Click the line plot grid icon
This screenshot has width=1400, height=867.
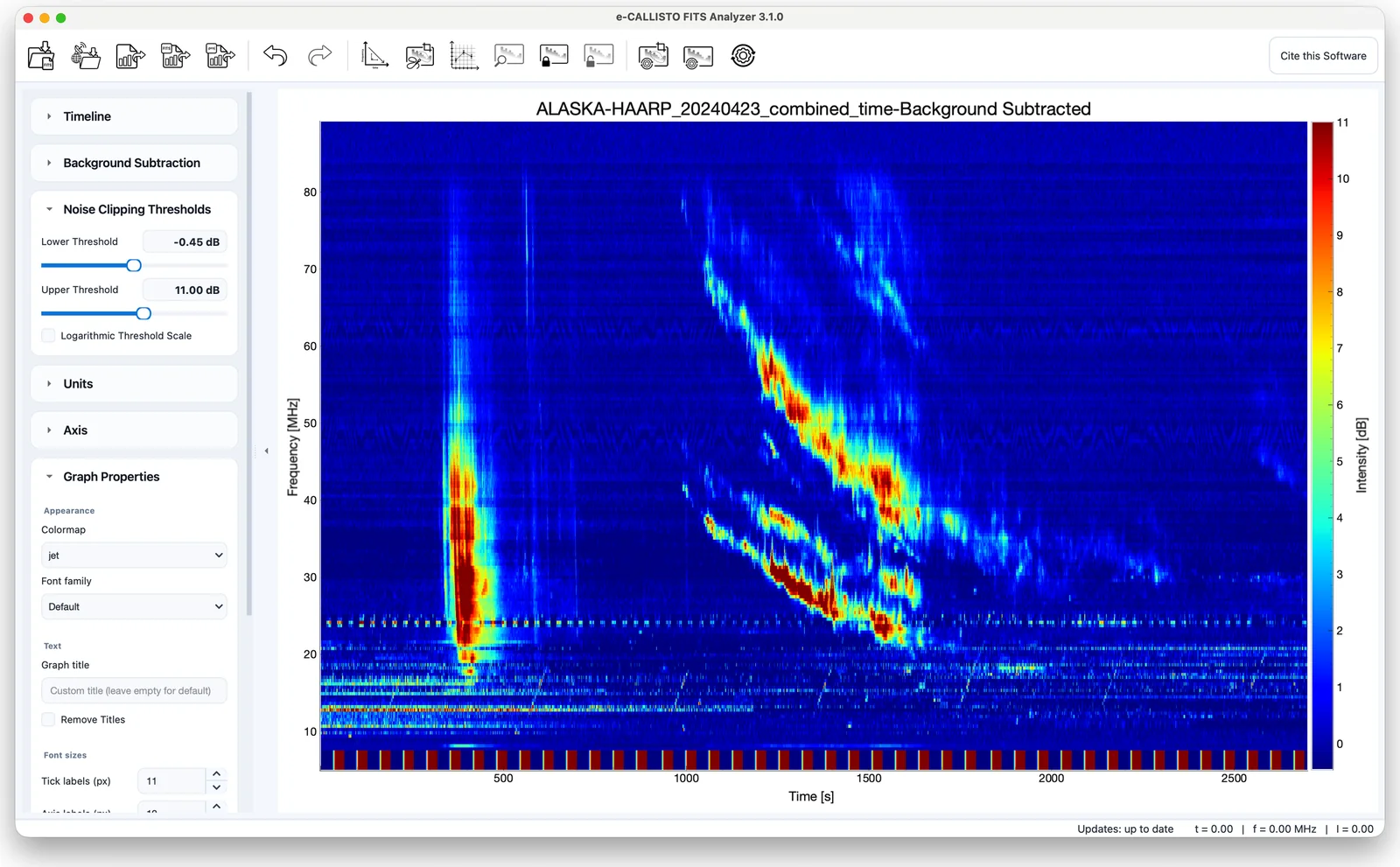tap(464, 56)
